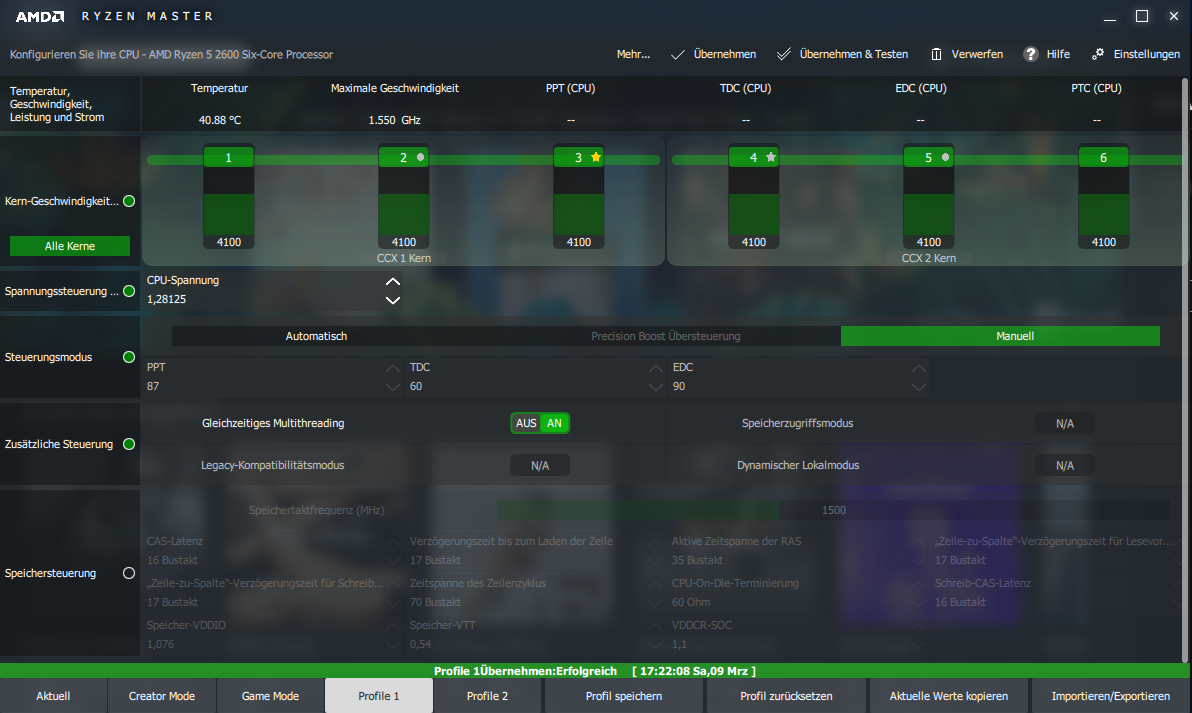This screenshot has width=1192, height=713.
Task: Click Aktuelle Werte kopieren button
Action: click(x=949, y=696)
